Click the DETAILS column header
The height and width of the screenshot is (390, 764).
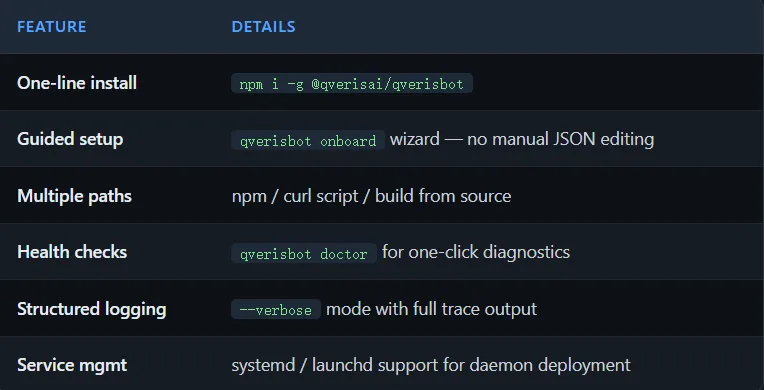click(263, 26)
